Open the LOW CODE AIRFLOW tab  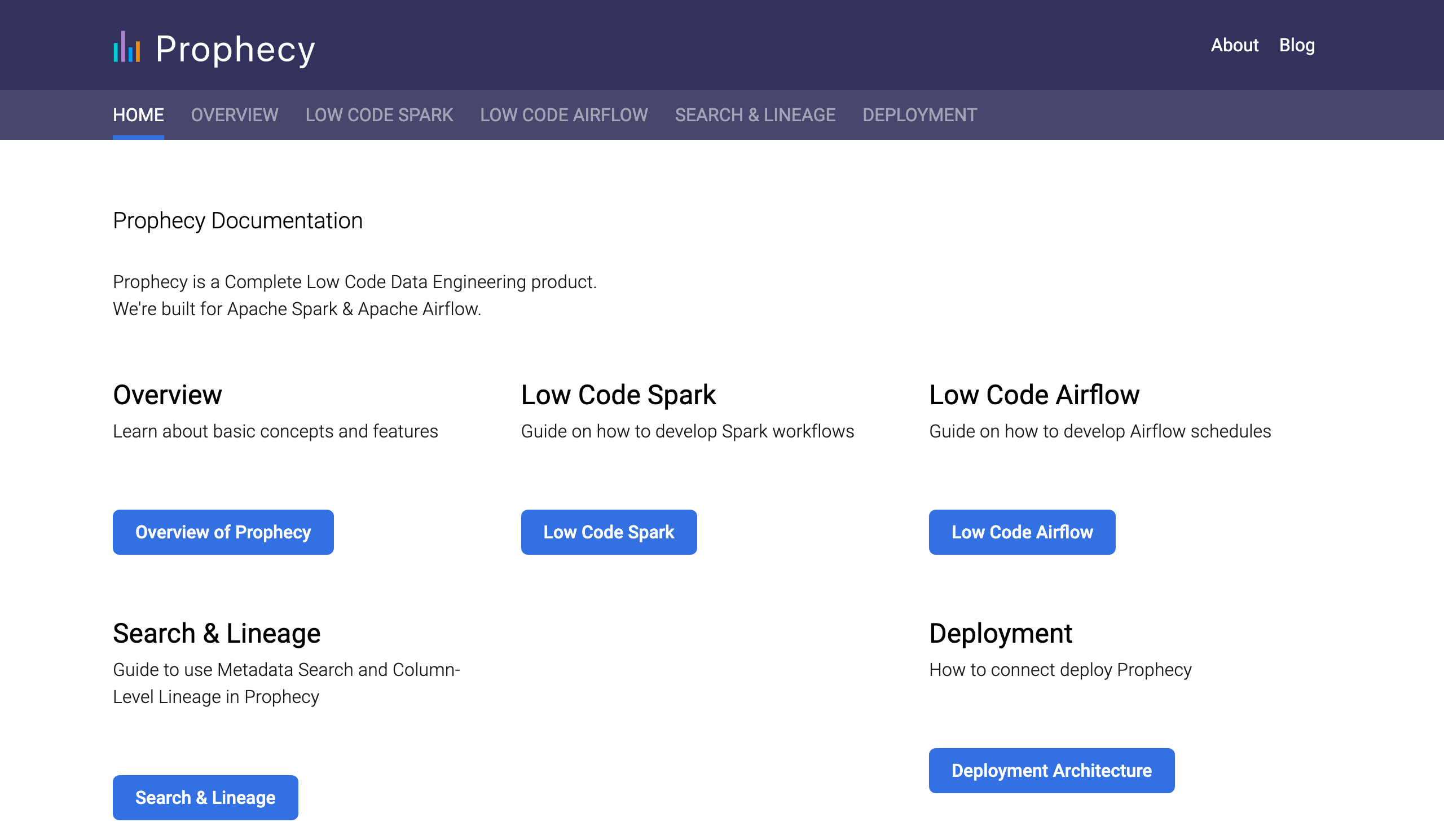[x=564, y=115]
